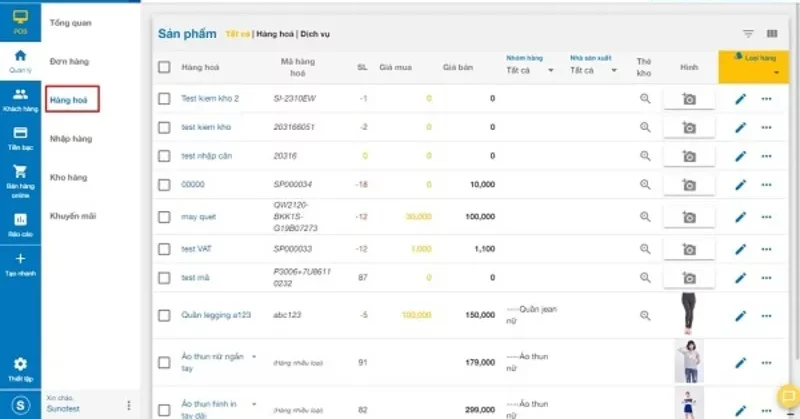Add photo for 'test nhập cân' item
The width and height of the screenshot is (800, 419).
coord(689,156)
